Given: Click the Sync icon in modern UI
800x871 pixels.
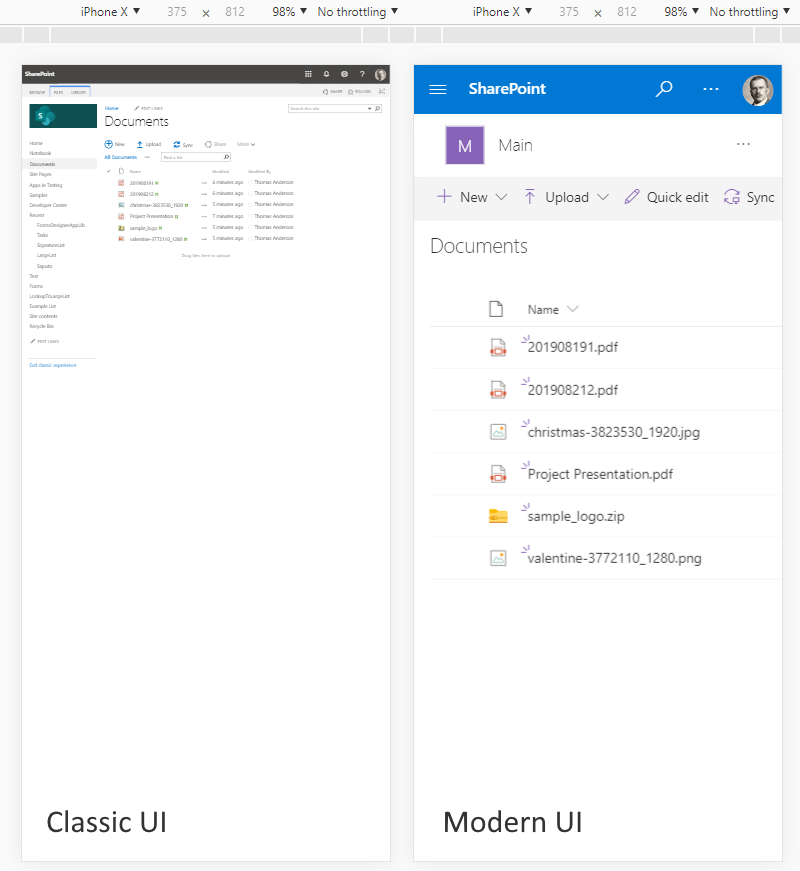Looking at the screenshot, I should [x=731, y=197].
